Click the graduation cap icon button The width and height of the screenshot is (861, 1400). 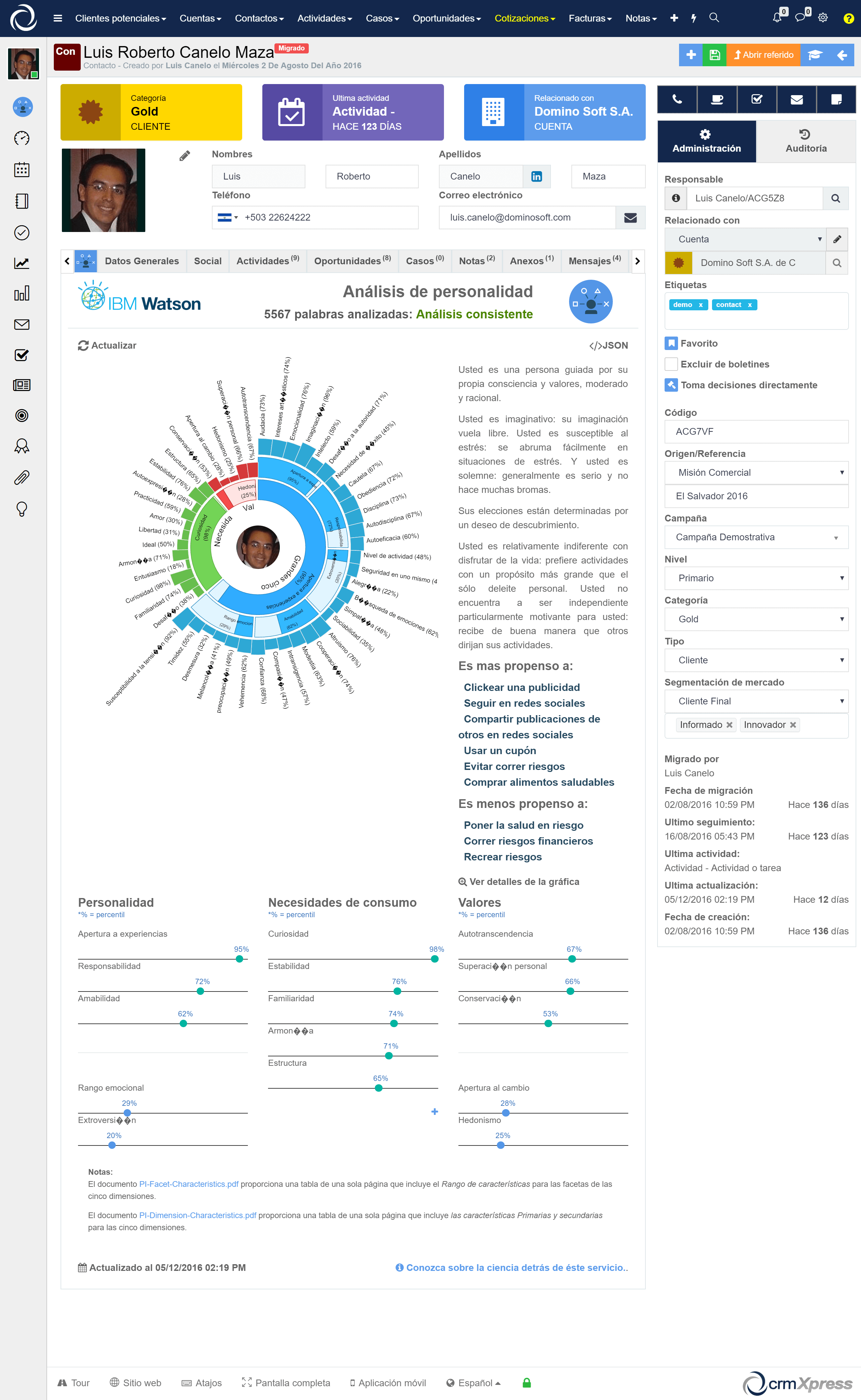click(x=816, y=54)
